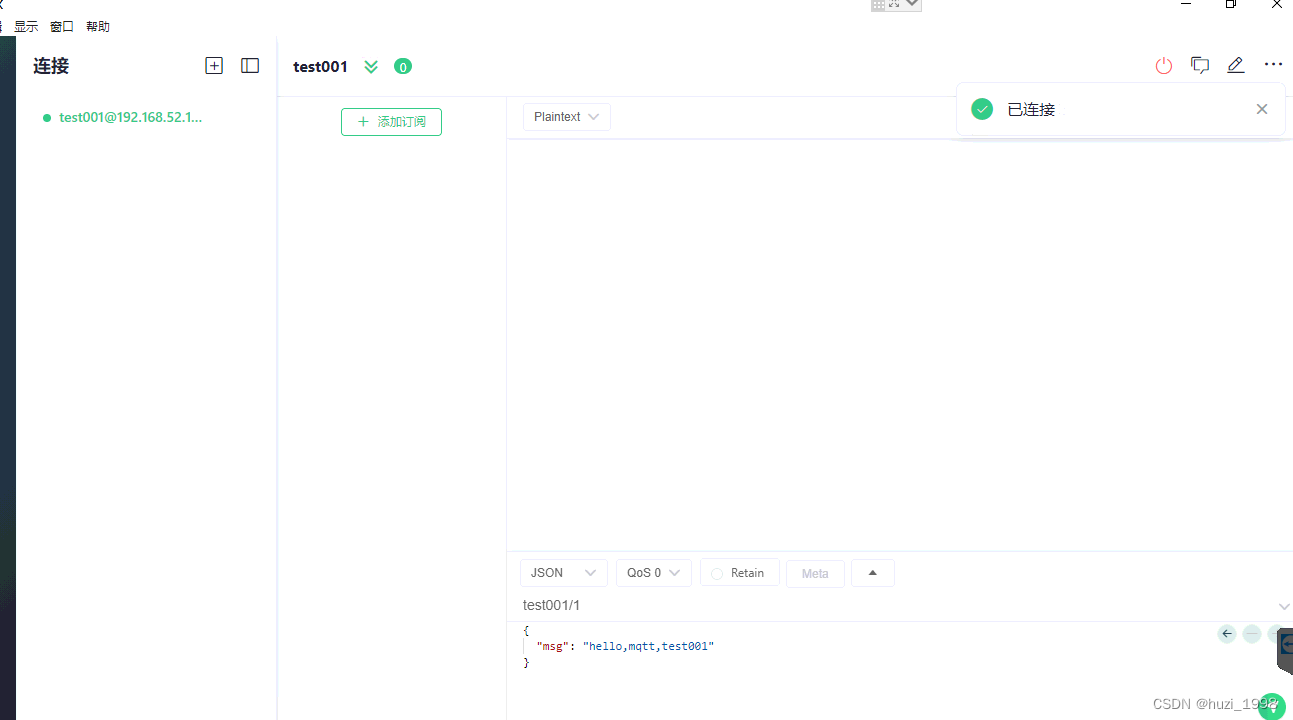Open the JSON payload type dropdown
Screen dimensions: 1293x720
[564, 573]
